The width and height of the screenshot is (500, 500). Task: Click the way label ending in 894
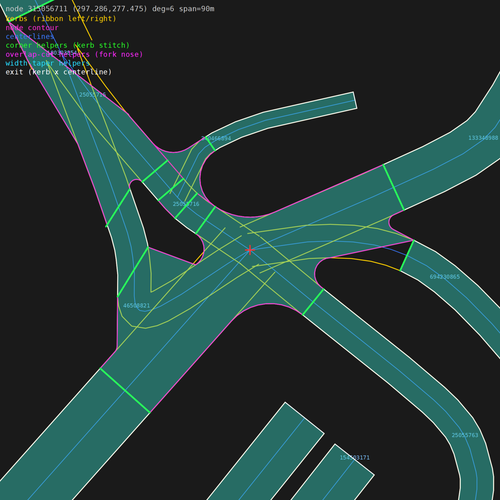pos(216,138)
